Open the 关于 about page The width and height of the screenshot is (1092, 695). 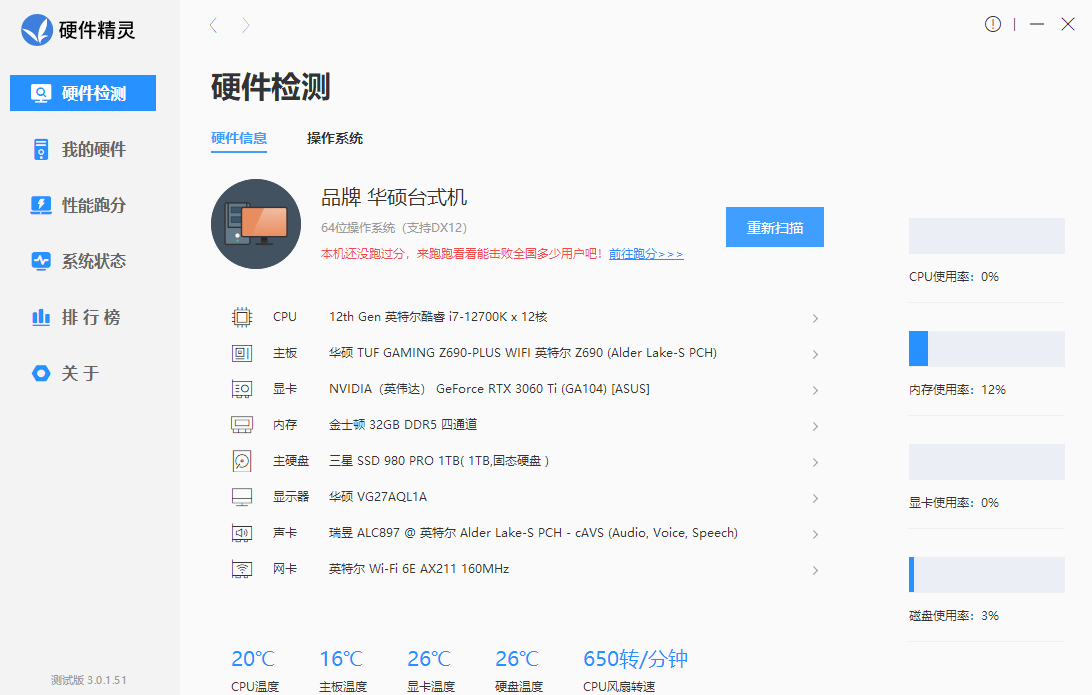[x=83, y=373]
